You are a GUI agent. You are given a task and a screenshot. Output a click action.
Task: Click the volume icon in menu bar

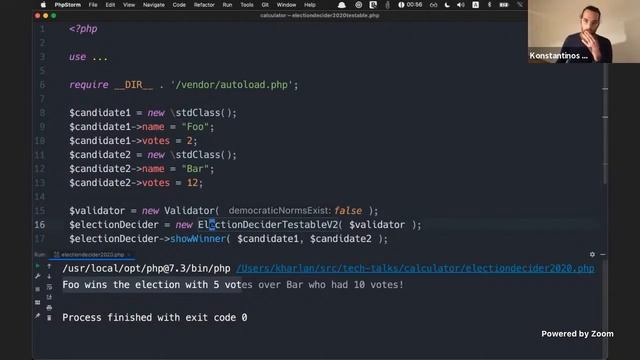[x=461, y=5]
